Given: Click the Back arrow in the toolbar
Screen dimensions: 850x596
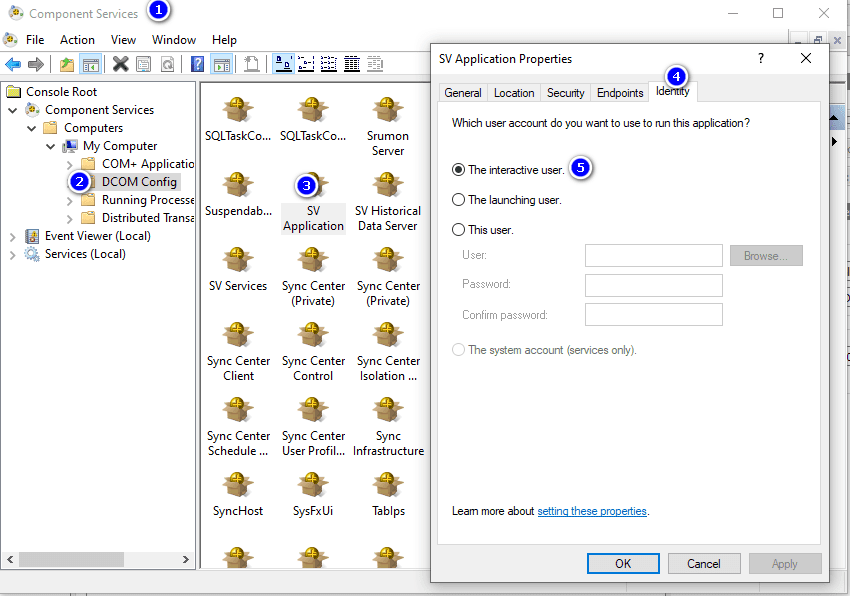Looking at the screenshot, I should [x=13, y=65].
